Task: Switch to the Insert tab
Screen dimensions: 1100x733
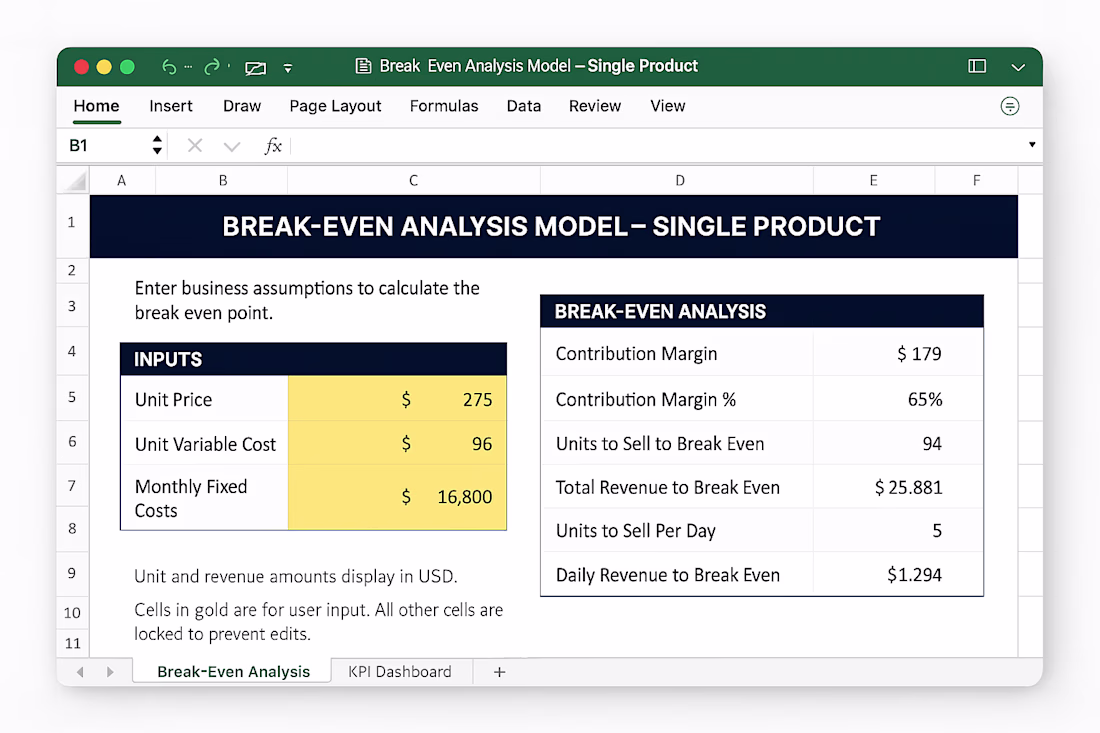Action: coord(170,106)
